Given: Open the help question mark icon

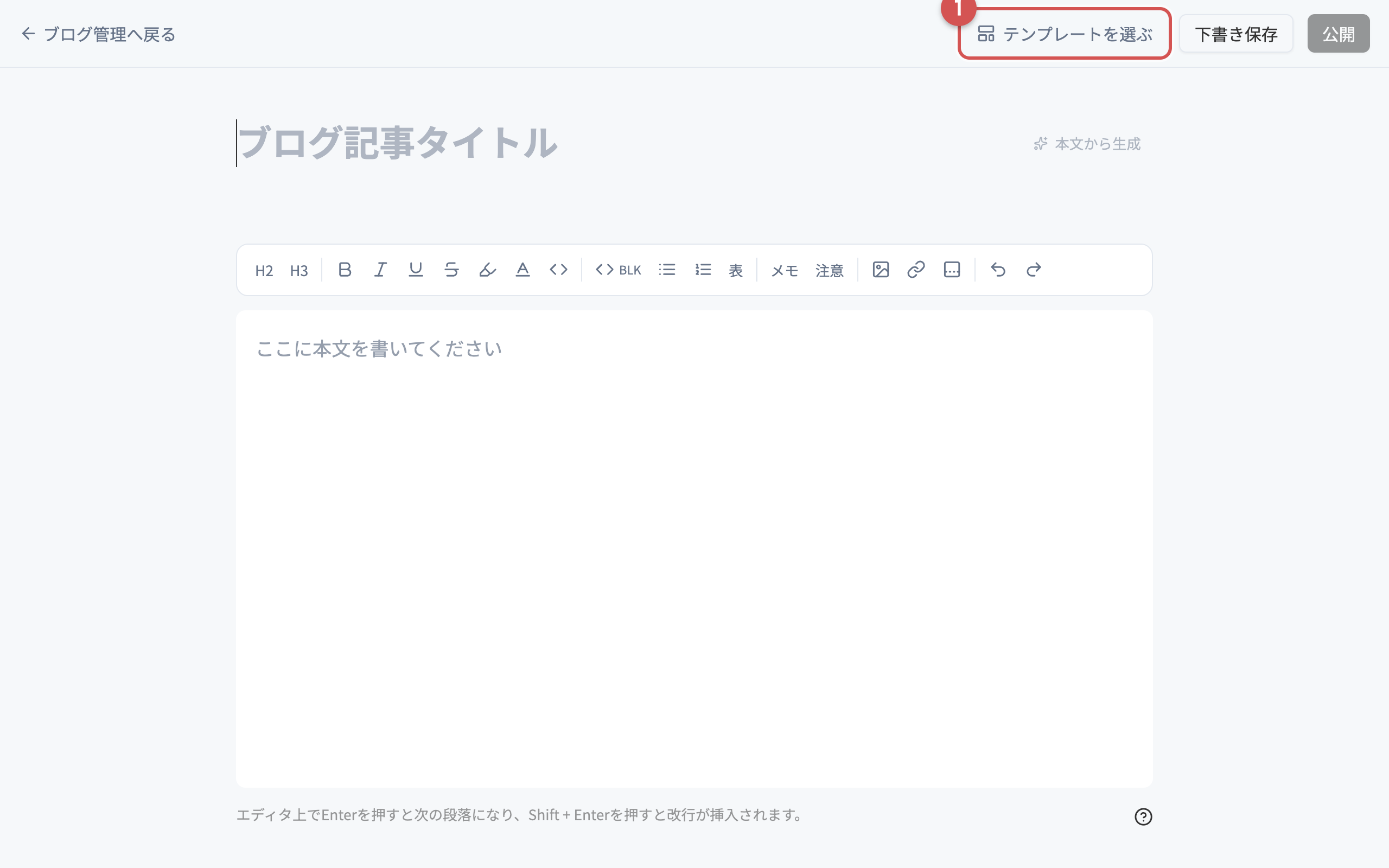Looking at the screenshot, I should point(1143,816).
